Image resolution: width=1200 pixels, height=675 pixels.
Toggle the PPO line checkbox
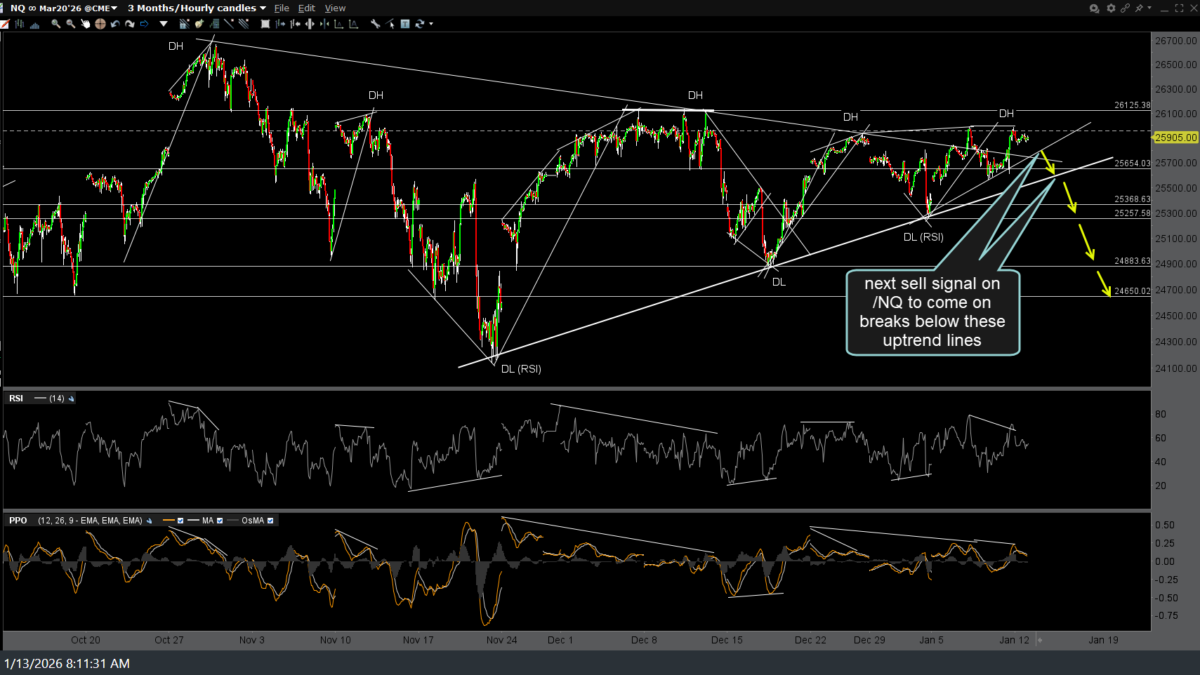[x=180, y=521]
